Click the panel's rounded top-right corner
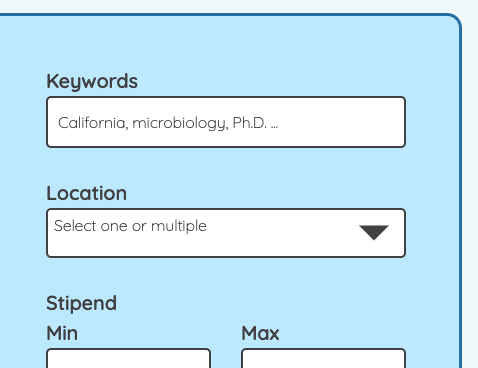Screen dimensions: 478x368 (x=455, y=20)
